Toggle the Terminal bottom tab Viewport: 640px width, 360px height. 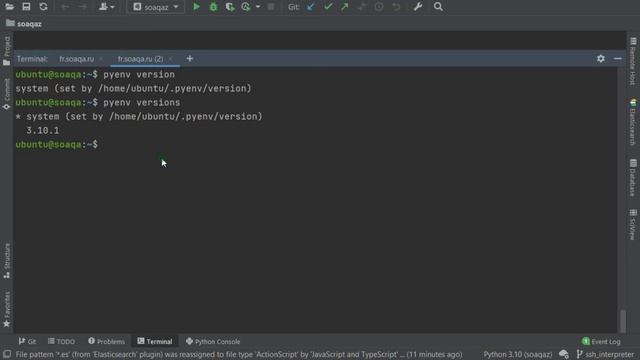pyautogui.click(x=155, y=341)
